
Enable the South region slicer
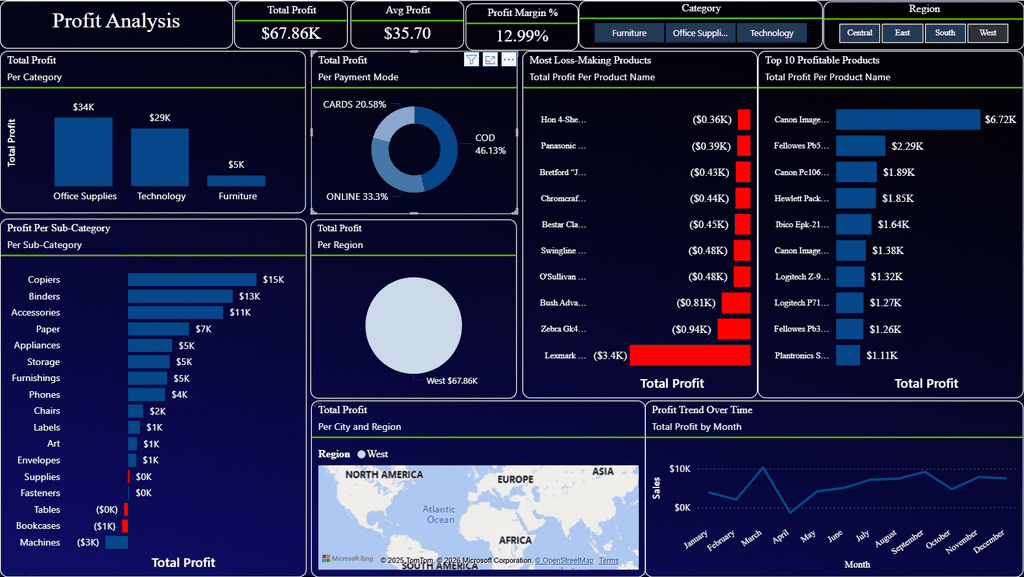point(945,33)
